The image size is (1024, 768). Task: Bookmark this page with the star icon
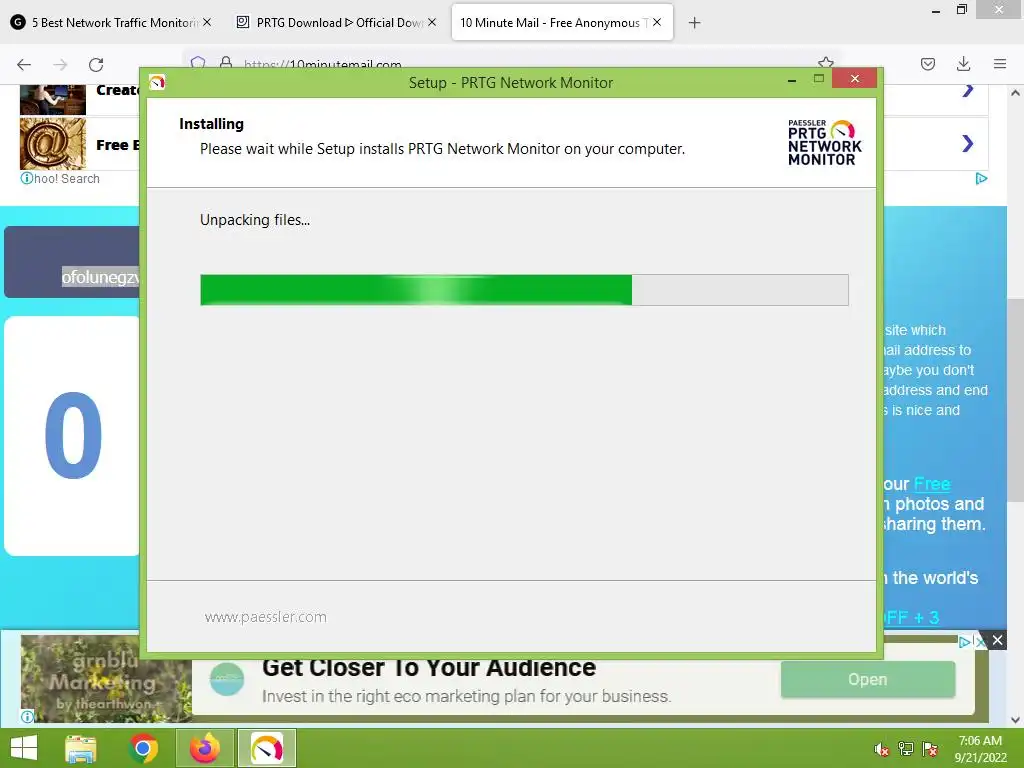click(825, 63)
